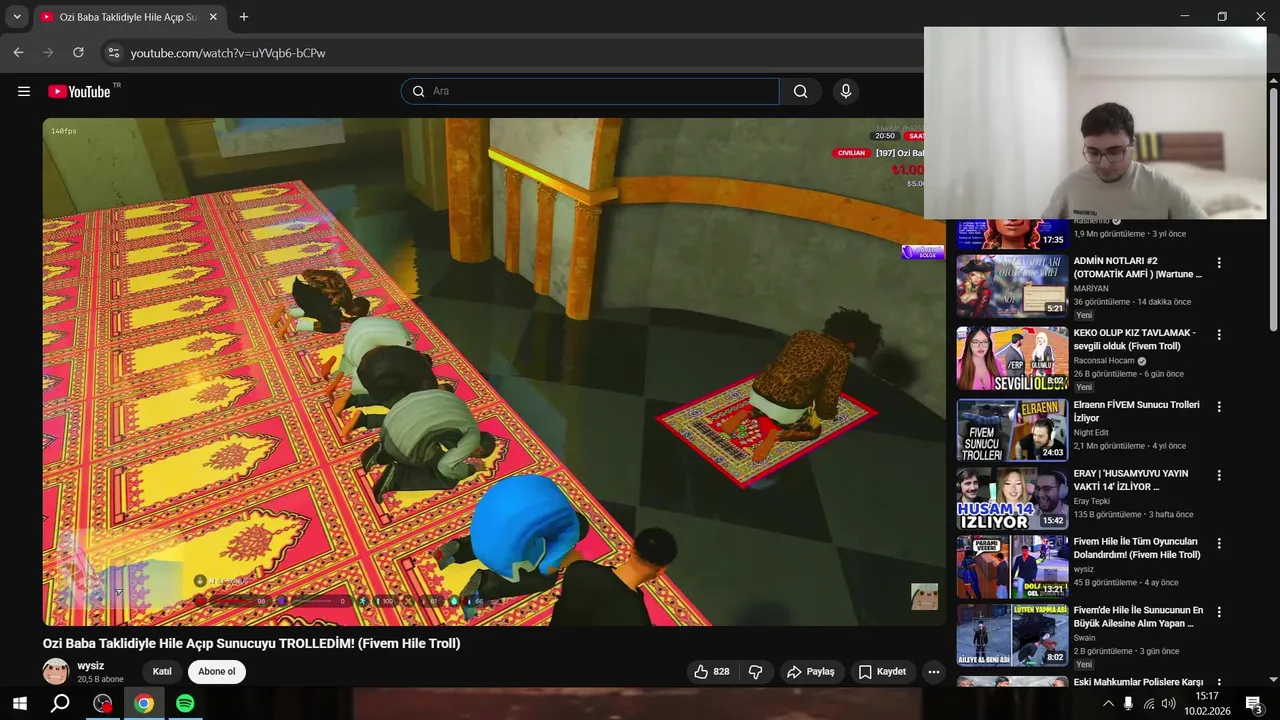1280x720 pixels.
Task: Play the main video player
Action: [493, 372]
